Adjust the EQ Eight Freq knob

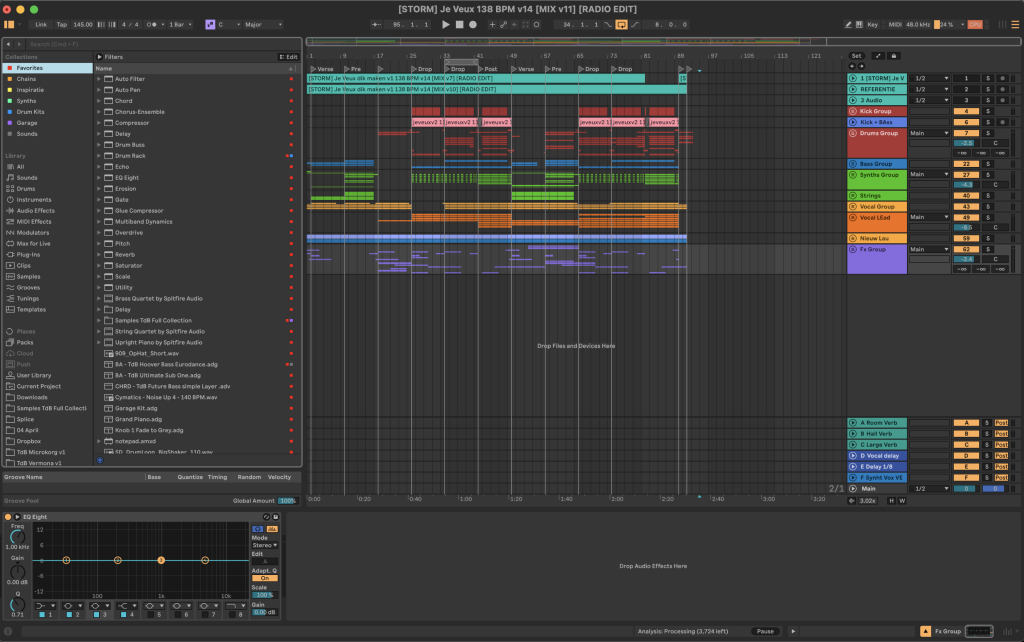pyautogui.click(x=17, y=538)
